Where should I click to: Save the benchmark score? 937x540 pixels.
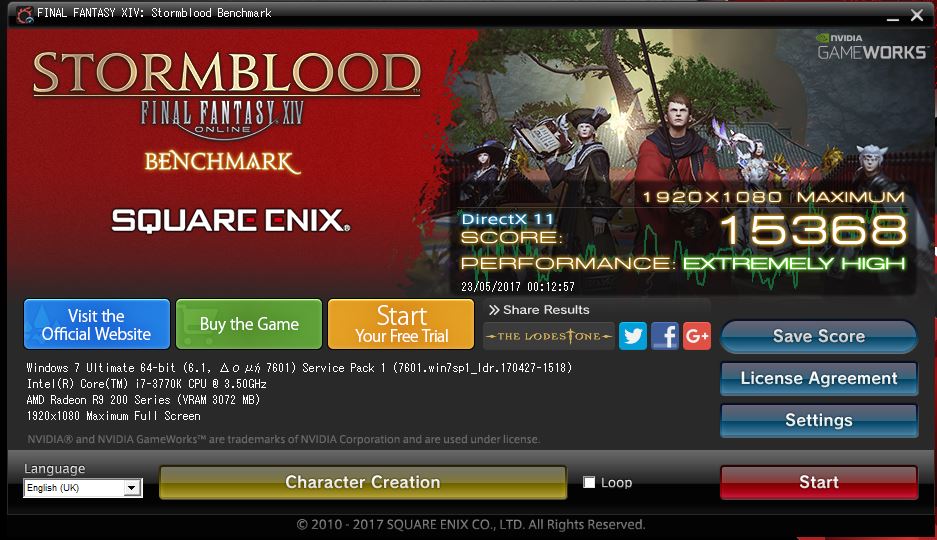tap(819, 336)
